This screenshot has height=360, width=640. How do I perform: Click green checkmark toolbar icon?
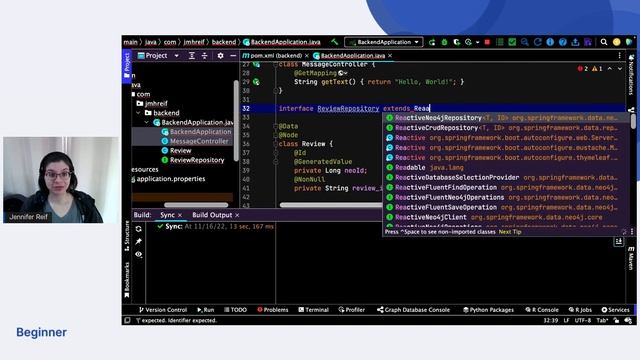click(512, 42)
